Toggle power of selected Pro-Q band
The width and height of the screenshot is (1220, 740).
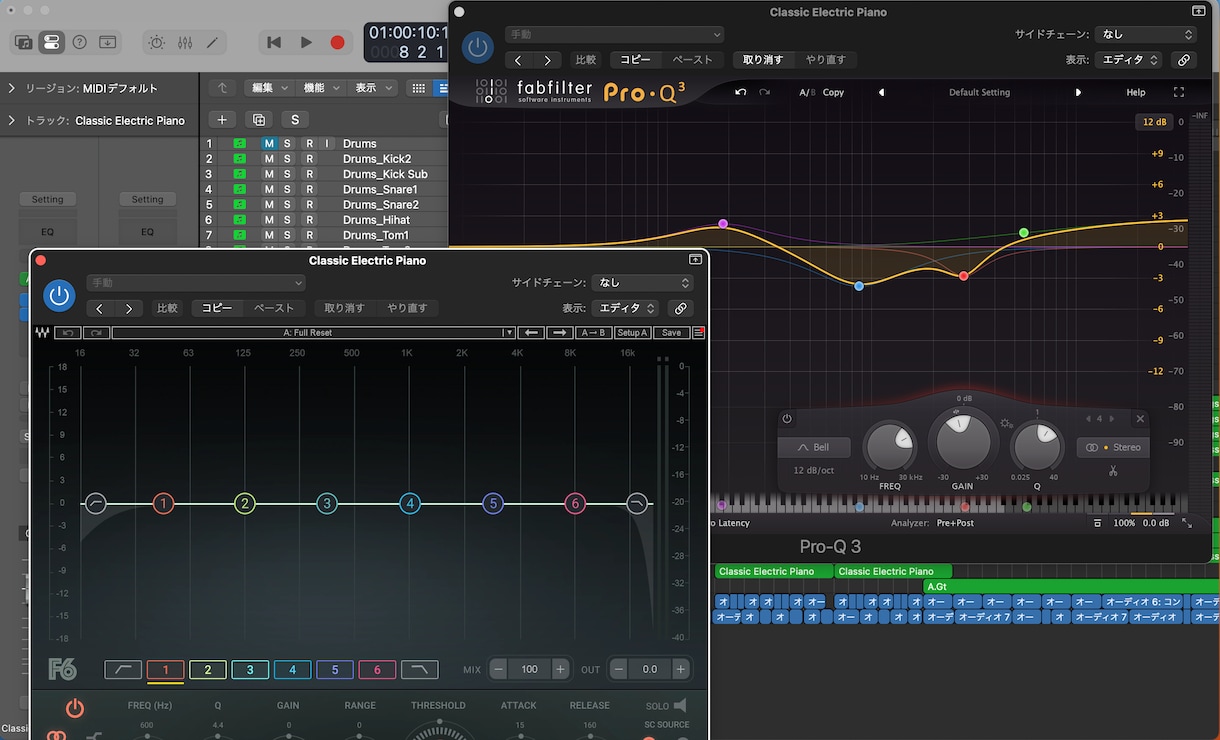tap(787, 419)
